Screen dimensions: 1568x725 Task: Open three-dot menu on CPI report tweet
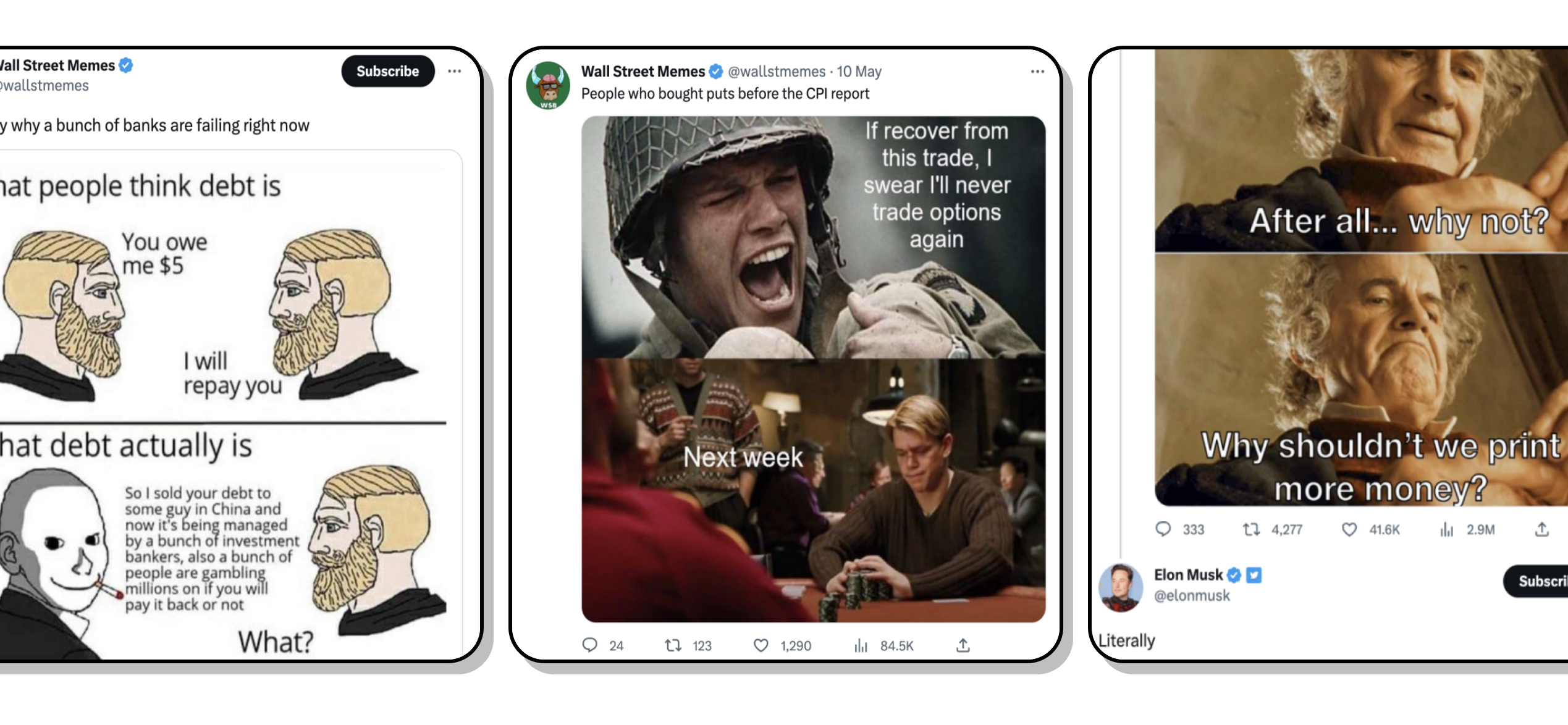[x=1037, y=72]
